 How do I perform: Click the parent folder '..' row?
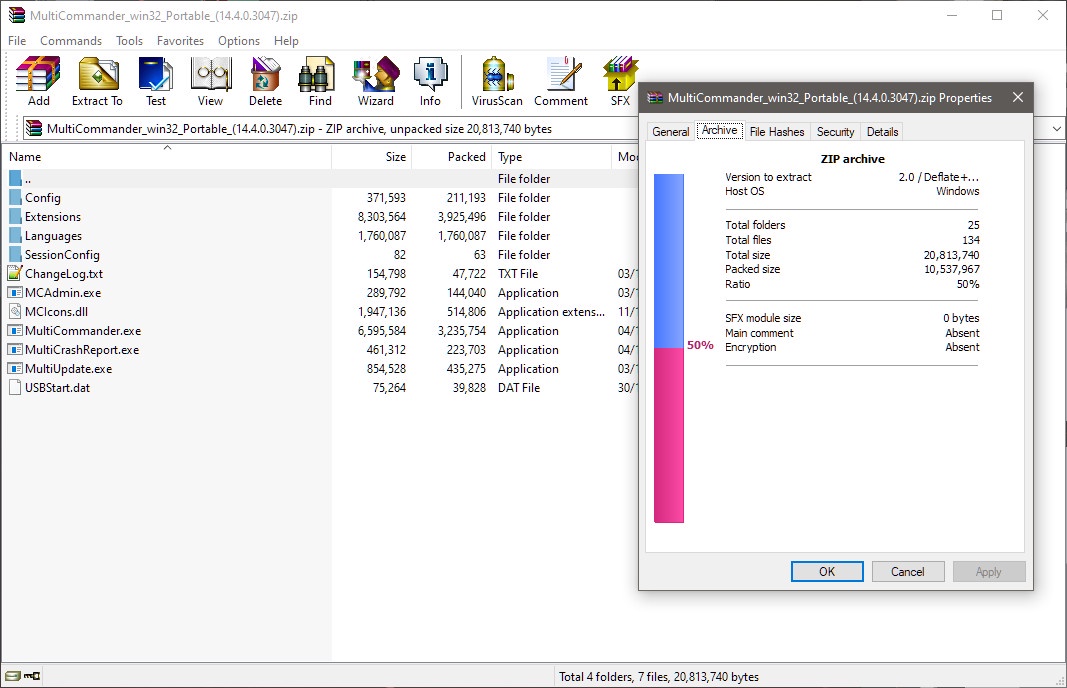320,178
